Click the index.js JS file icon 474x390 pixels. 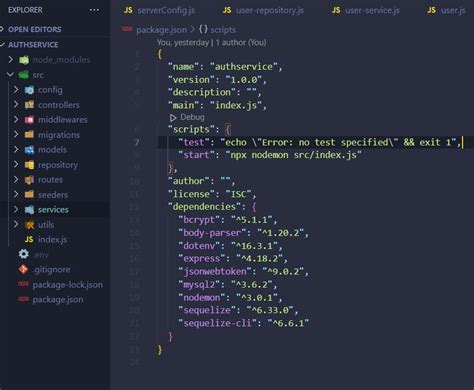pos(29,239)
